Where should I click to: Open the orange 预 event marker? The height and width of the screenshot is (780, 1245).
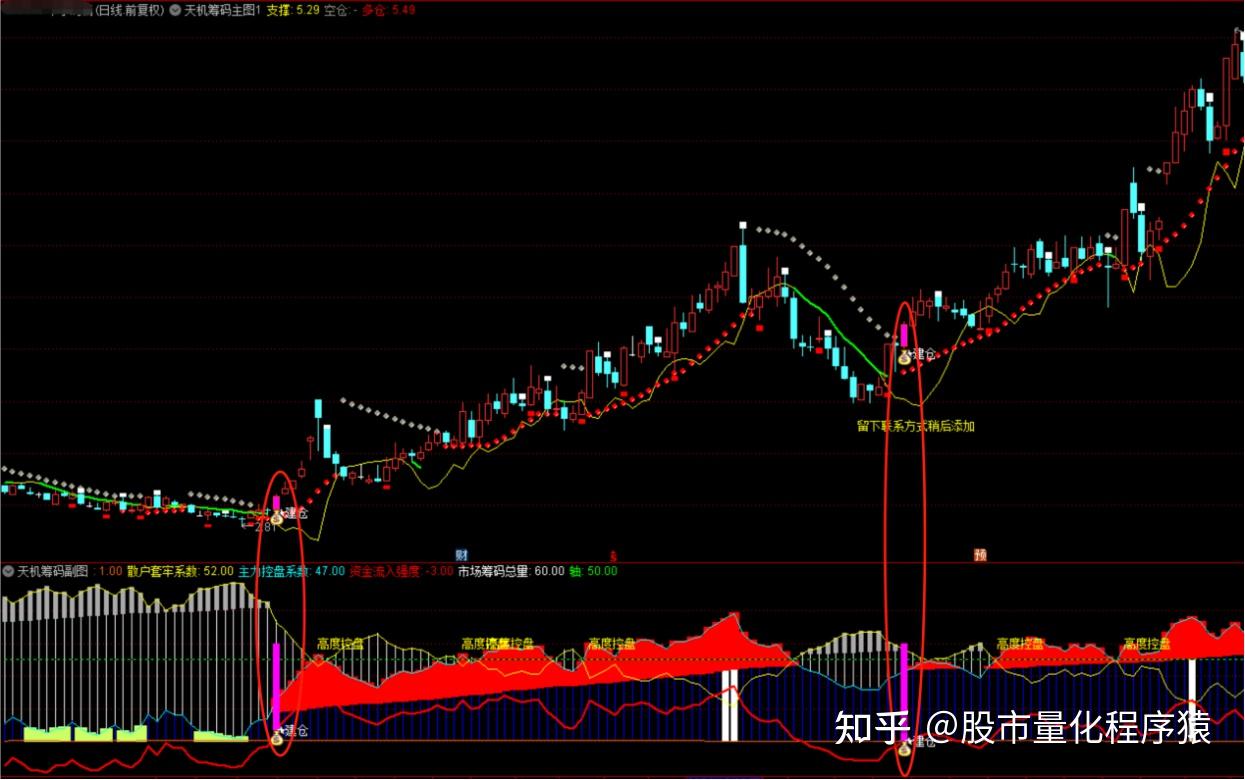pos(980,555)
